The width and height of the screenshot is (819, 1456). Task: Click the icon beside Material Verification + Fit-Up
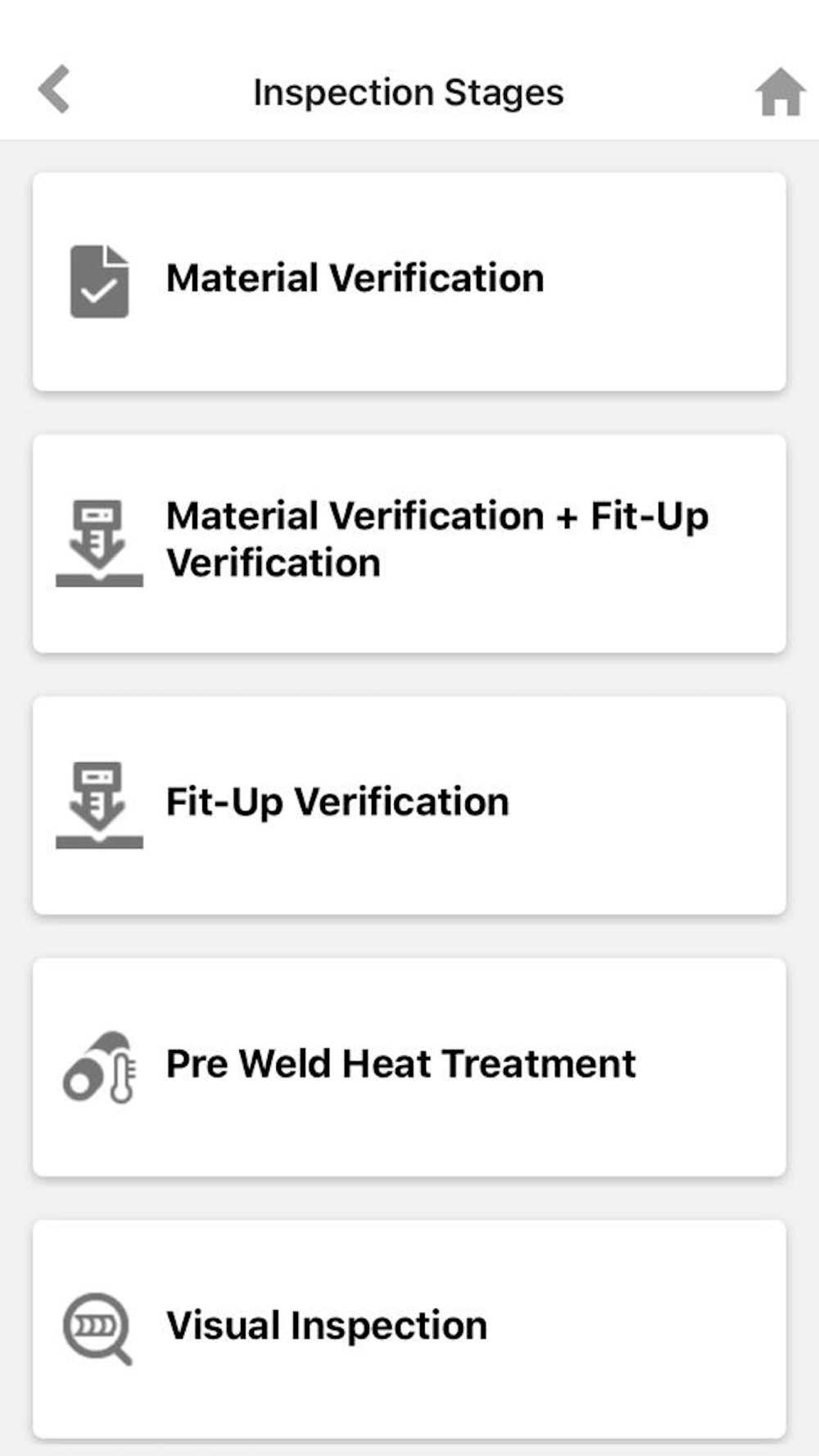pos(99,543)
